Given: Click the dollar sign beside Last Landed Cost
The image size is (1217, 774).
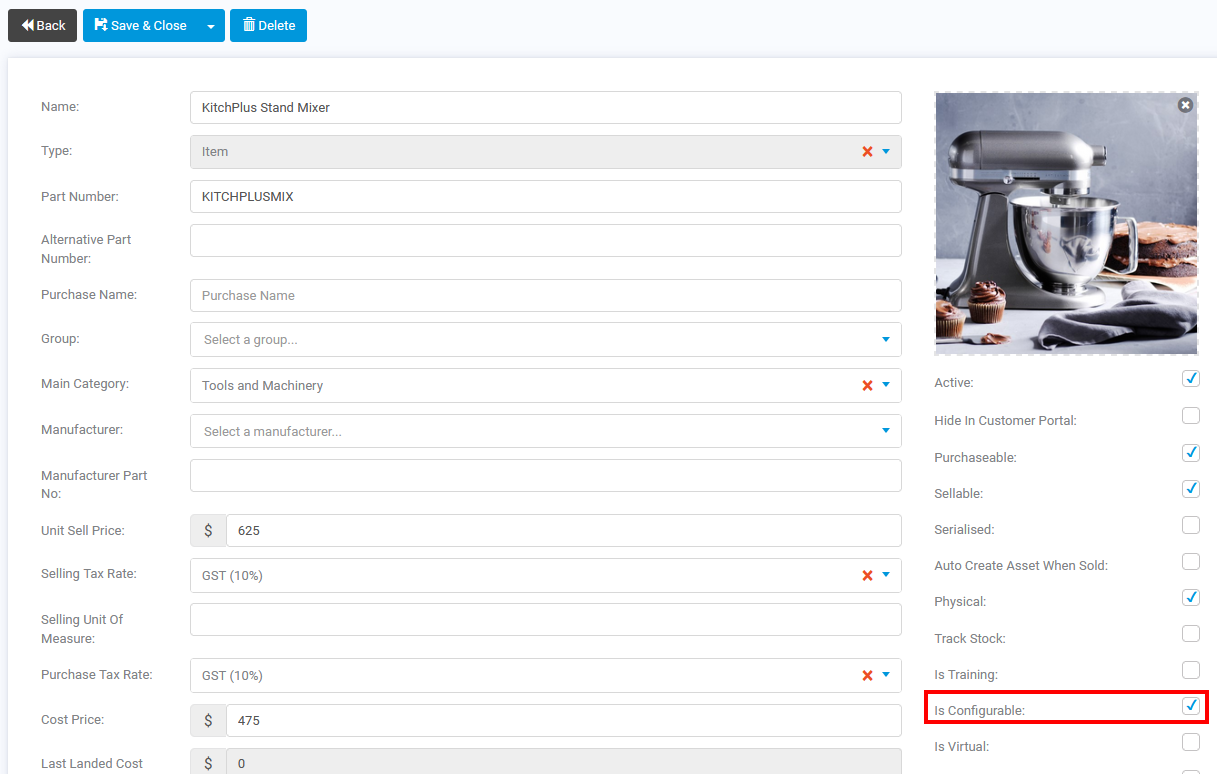Looking at the screenshot, I should click(x=208, y=762).
